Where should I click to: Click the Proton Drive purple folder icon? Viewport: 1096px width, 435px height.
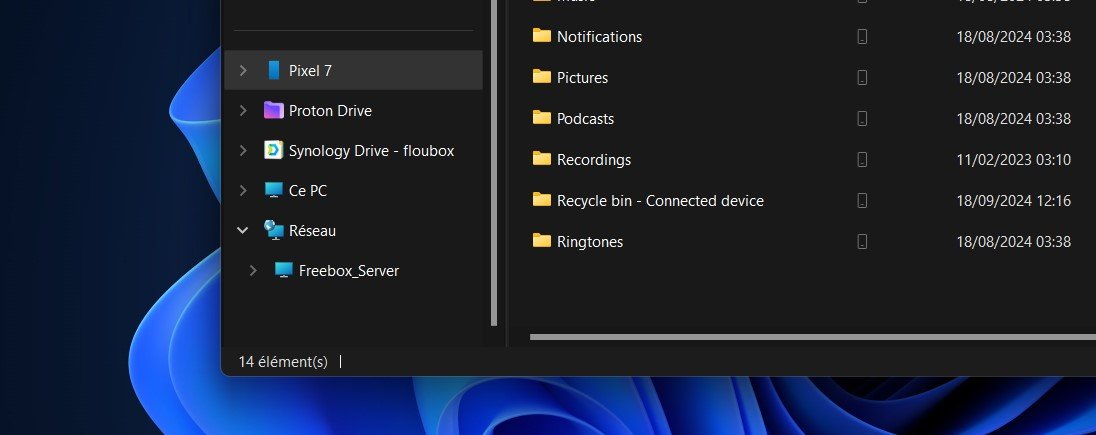(273, 110)
